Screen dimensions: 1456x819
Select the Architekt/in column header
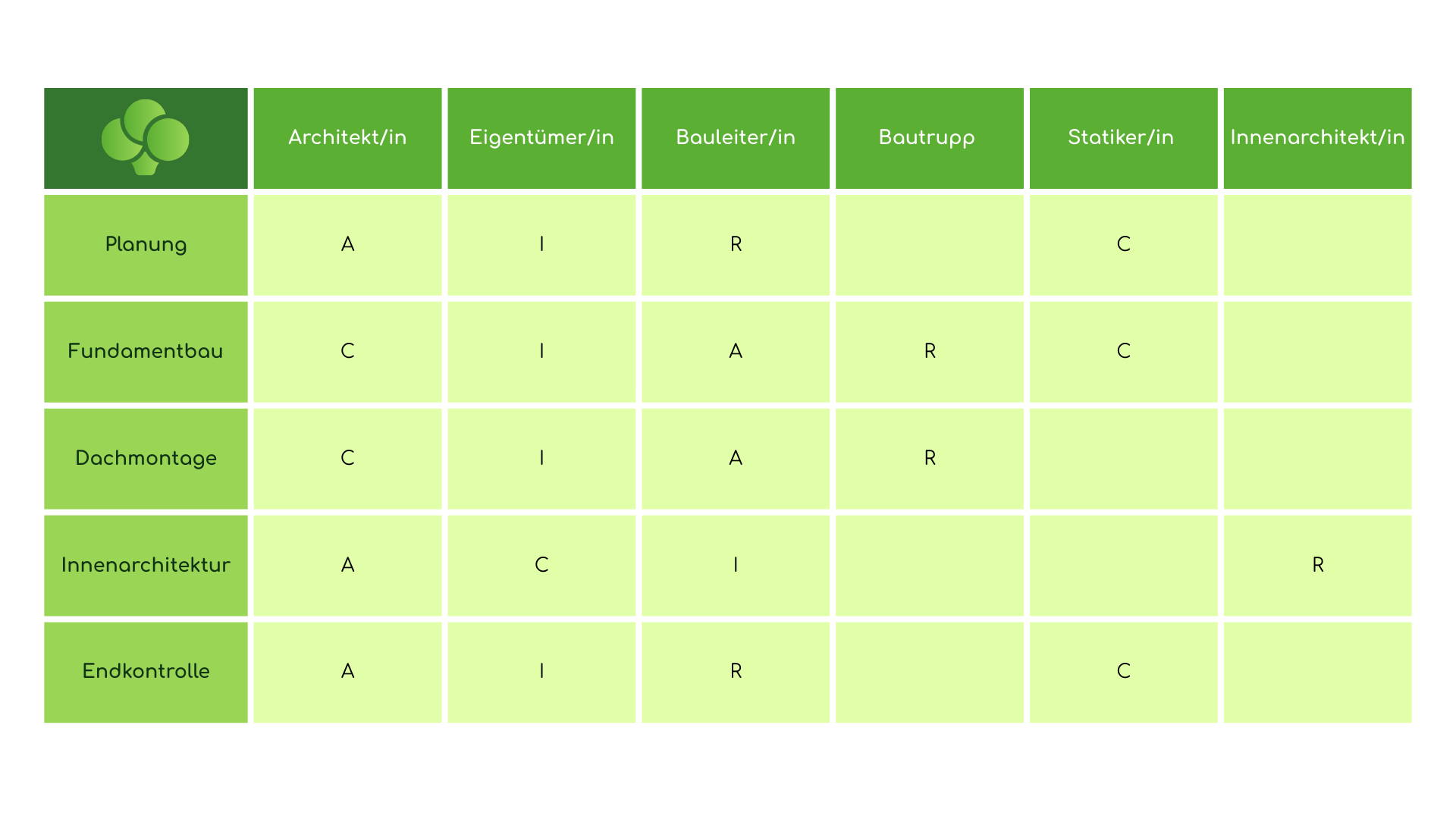click(347, 137)
